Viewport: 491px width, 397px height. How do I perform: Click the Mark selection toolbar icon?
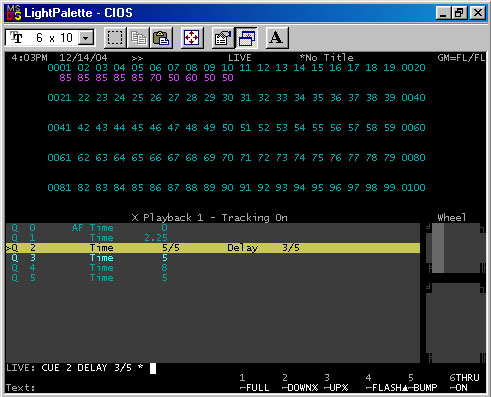tap(115, 38)
